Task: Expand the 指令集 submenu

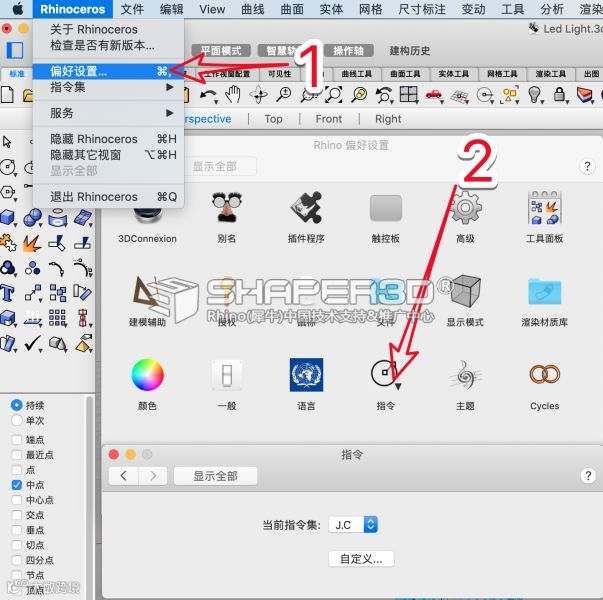Action: 108,87
